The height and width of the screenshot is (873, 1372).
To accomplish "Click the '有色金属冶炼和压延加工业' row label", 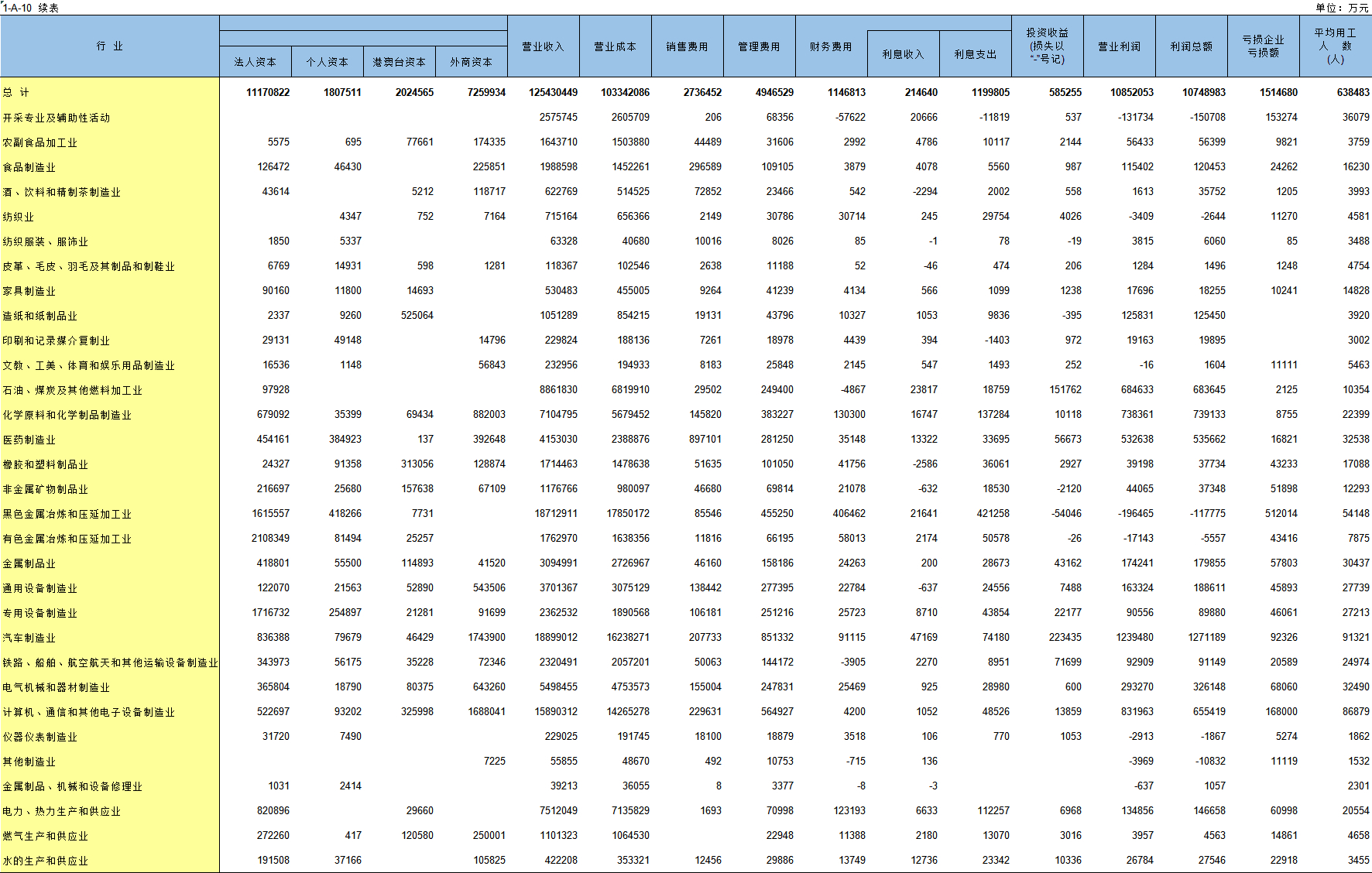I will point(67,539).
